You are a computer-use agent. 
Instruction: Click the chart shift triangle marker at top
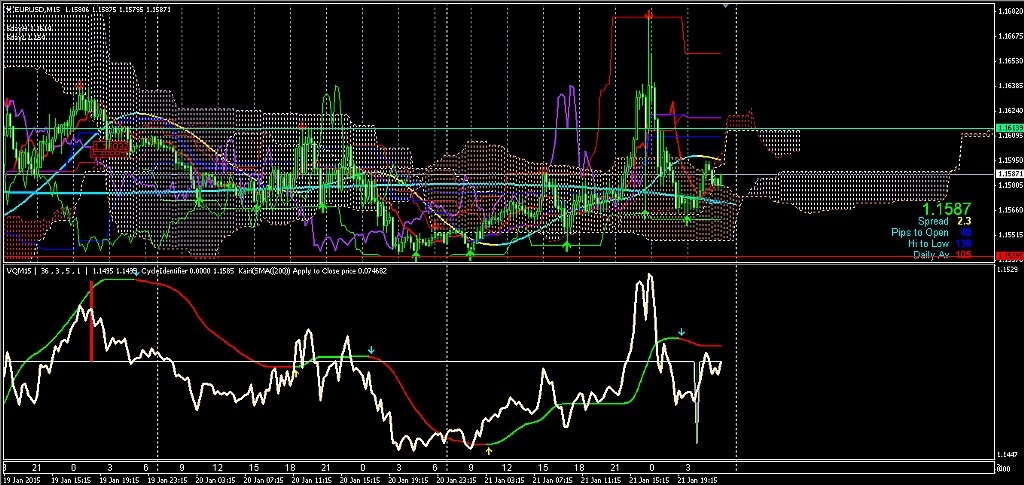(x=727, y=5)
